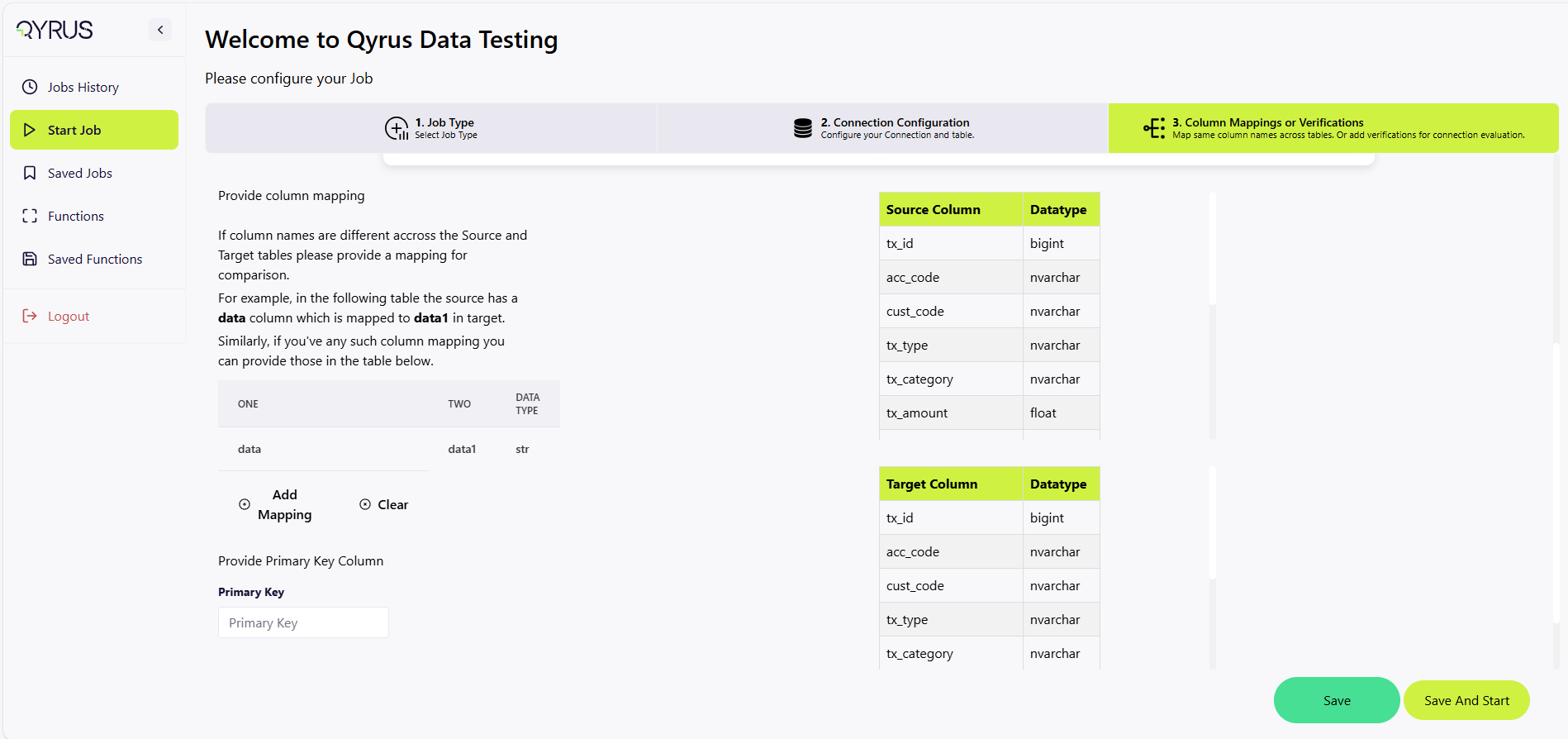Click the Logout arrow icon
Viewport: 1568px width, 739px height.
point(30,316)
